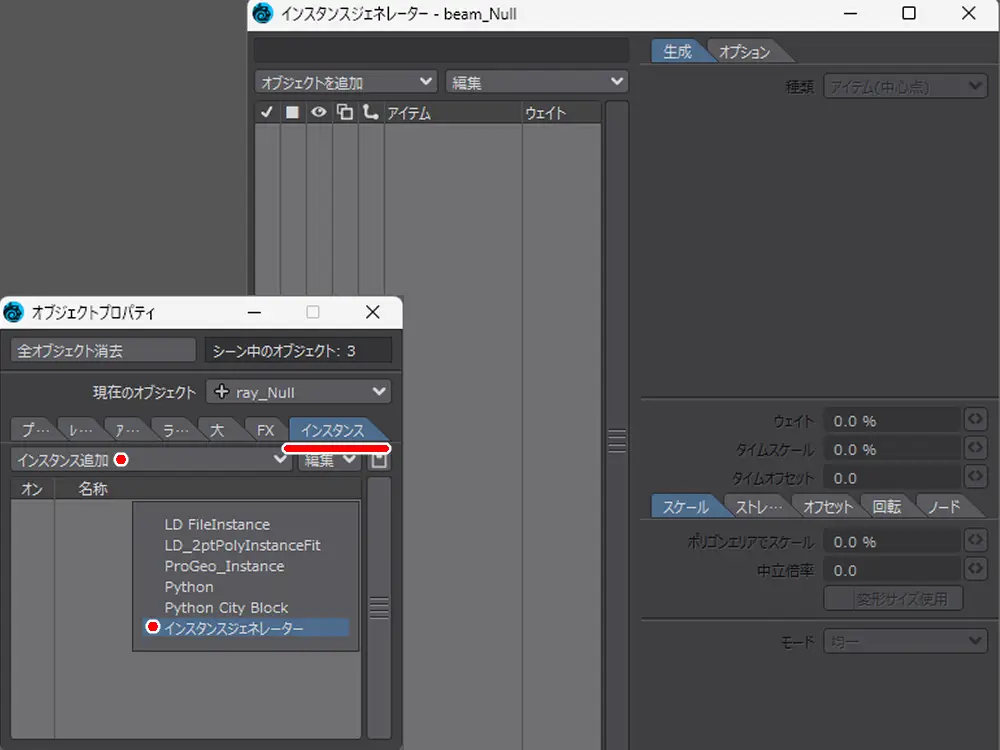Click the hierarchy bone column header icon
Image resolution: width=1000 pixels, height=750 pixels.
coord(371,113)
